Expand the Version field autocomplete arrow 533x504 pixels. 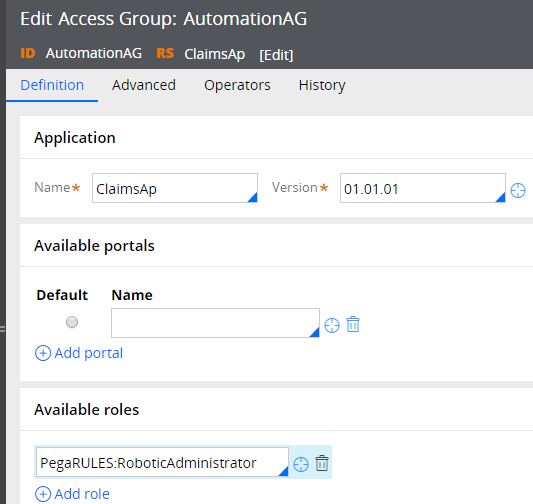(x=500, y=197)
